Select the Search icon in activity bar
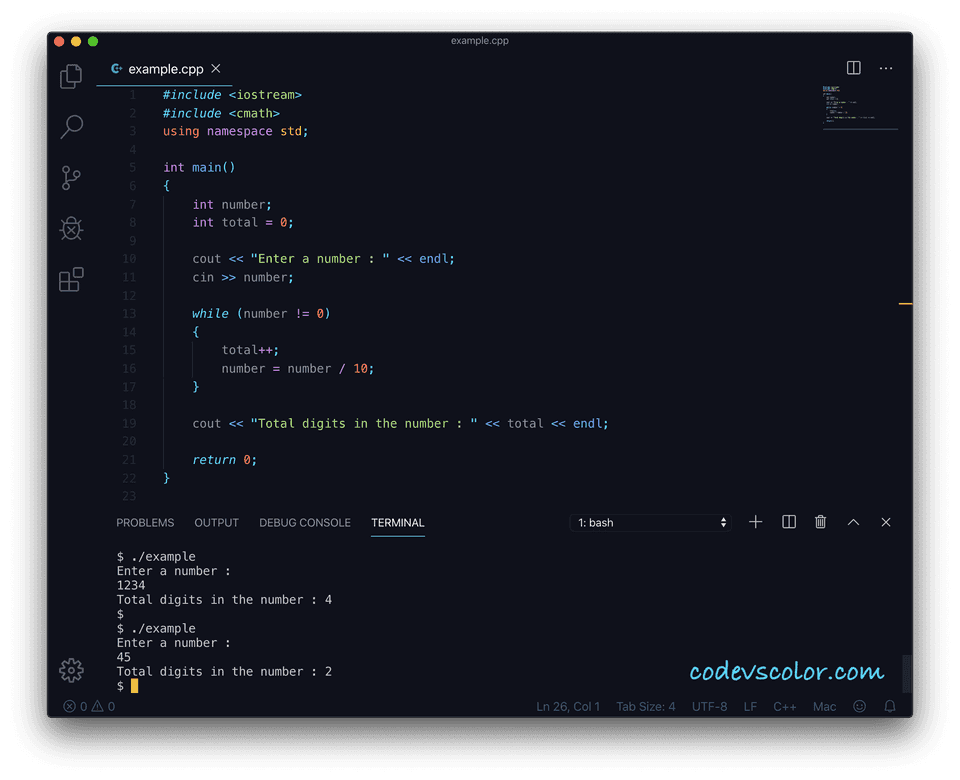960x780 pixels. tap(70, 127)
